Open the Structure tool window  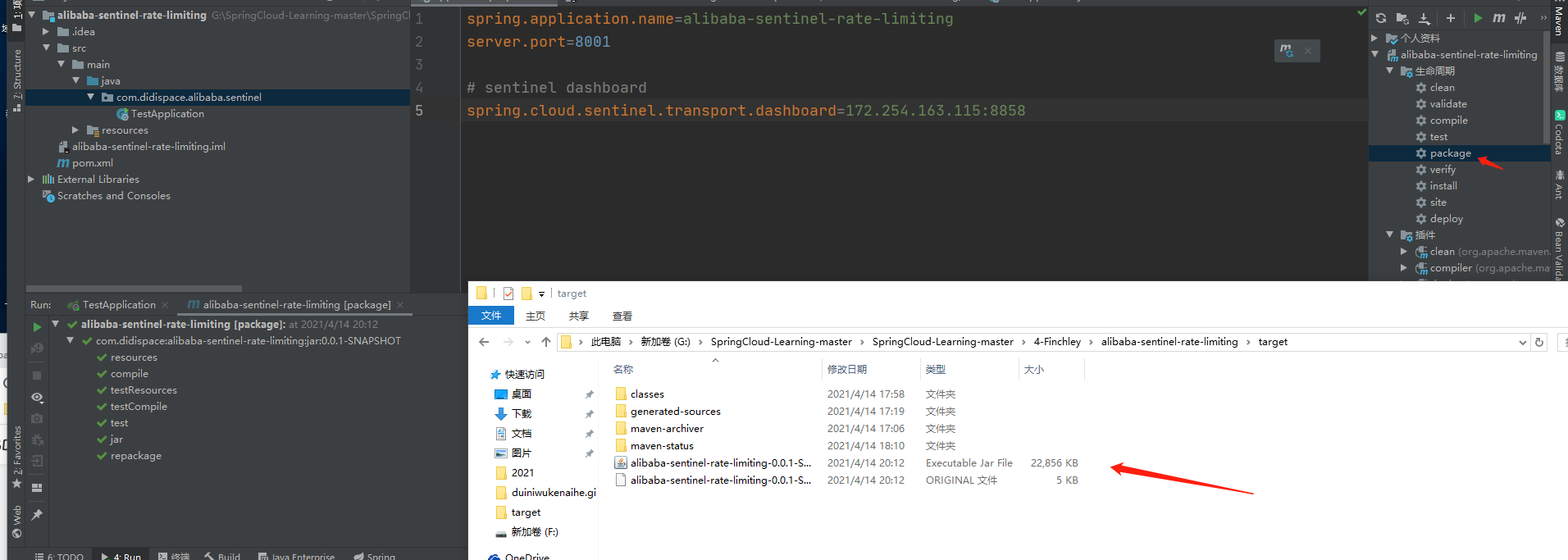(17, 80)
